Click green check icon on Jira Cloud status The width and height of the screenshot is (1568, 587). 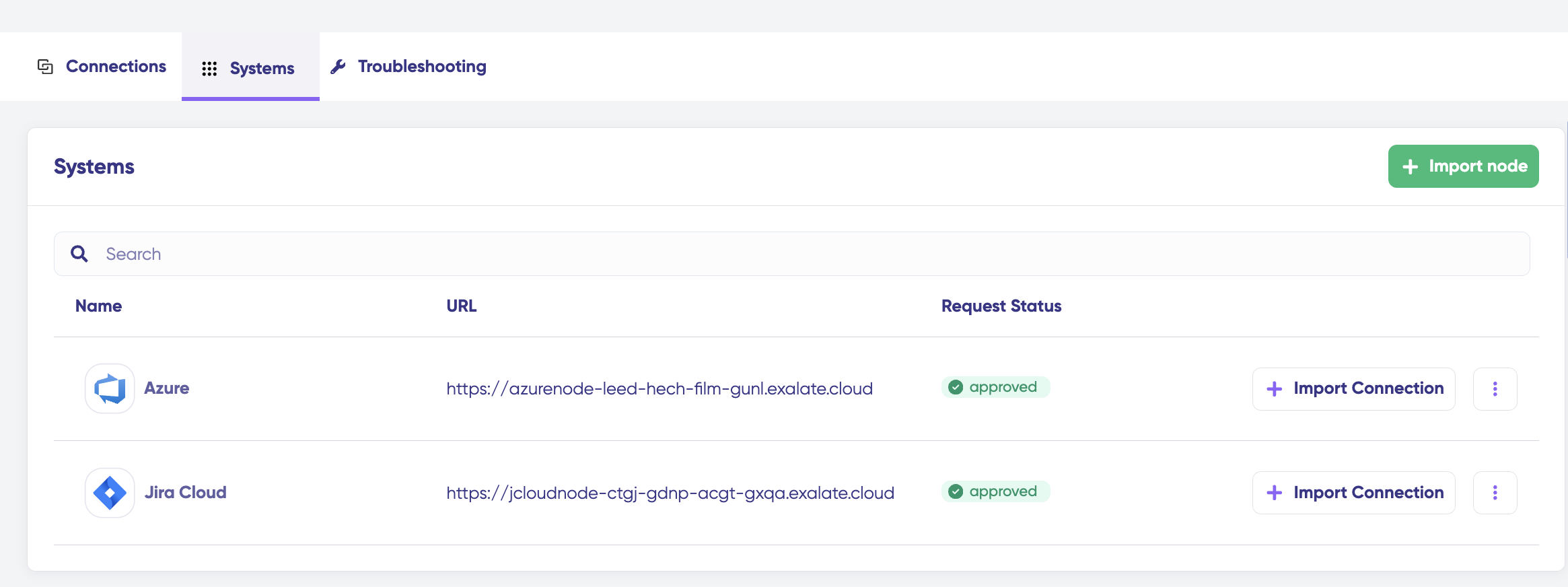pyautogui.click(x=956, y=491)
